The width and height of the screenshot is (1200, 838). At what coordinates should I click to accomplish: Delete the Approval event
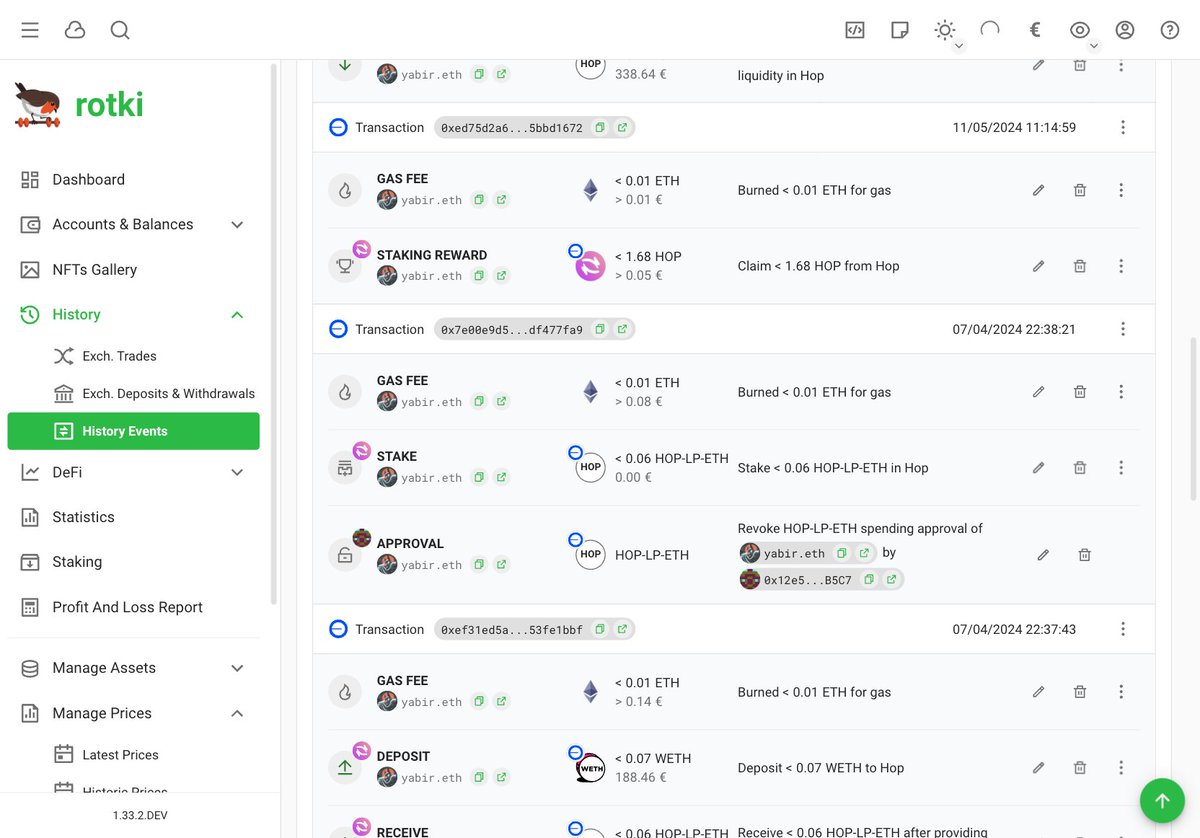click(1085, 554)
